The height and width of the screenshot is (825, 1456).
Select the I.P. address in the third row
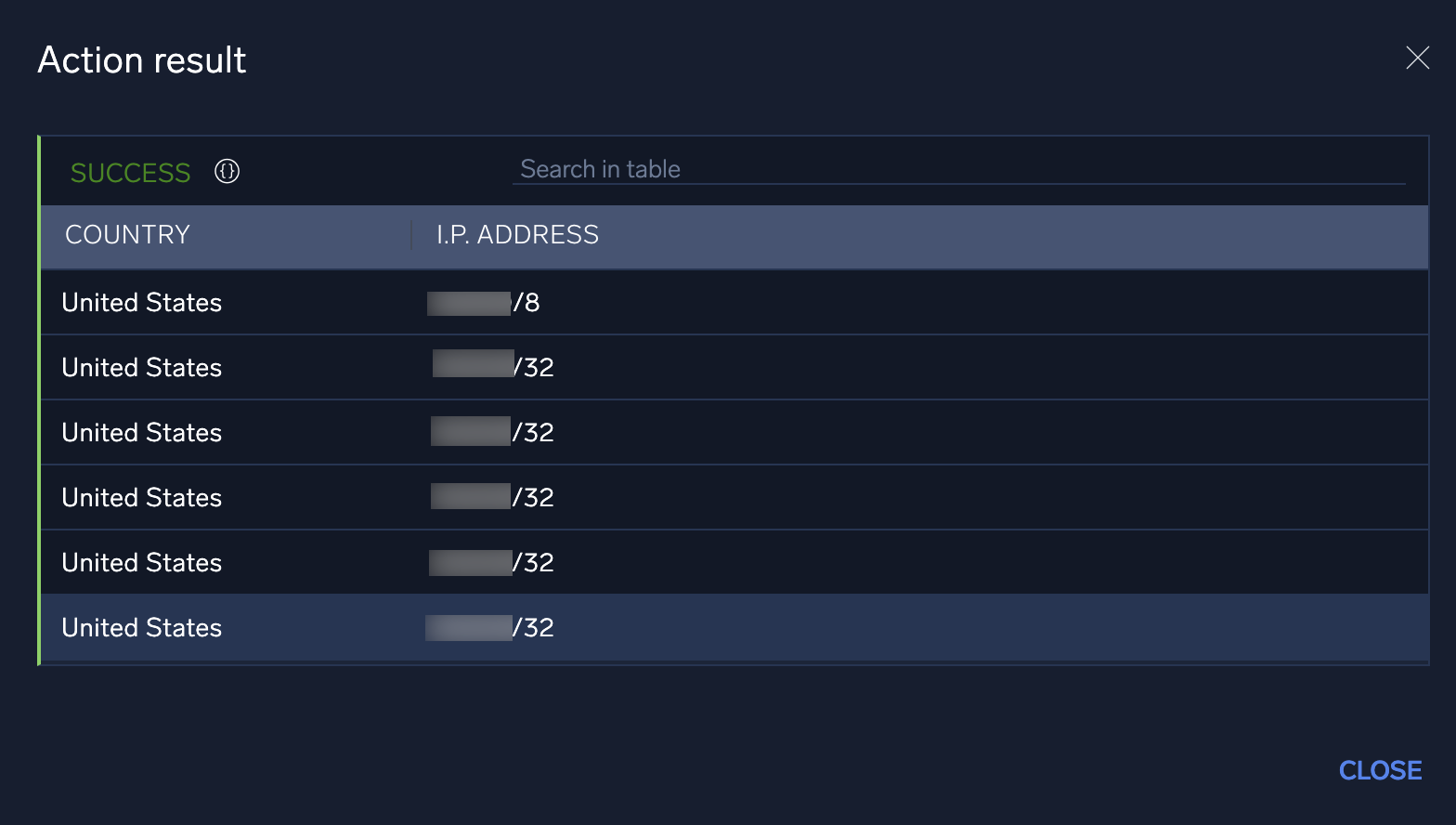click(x=493, y=433)
